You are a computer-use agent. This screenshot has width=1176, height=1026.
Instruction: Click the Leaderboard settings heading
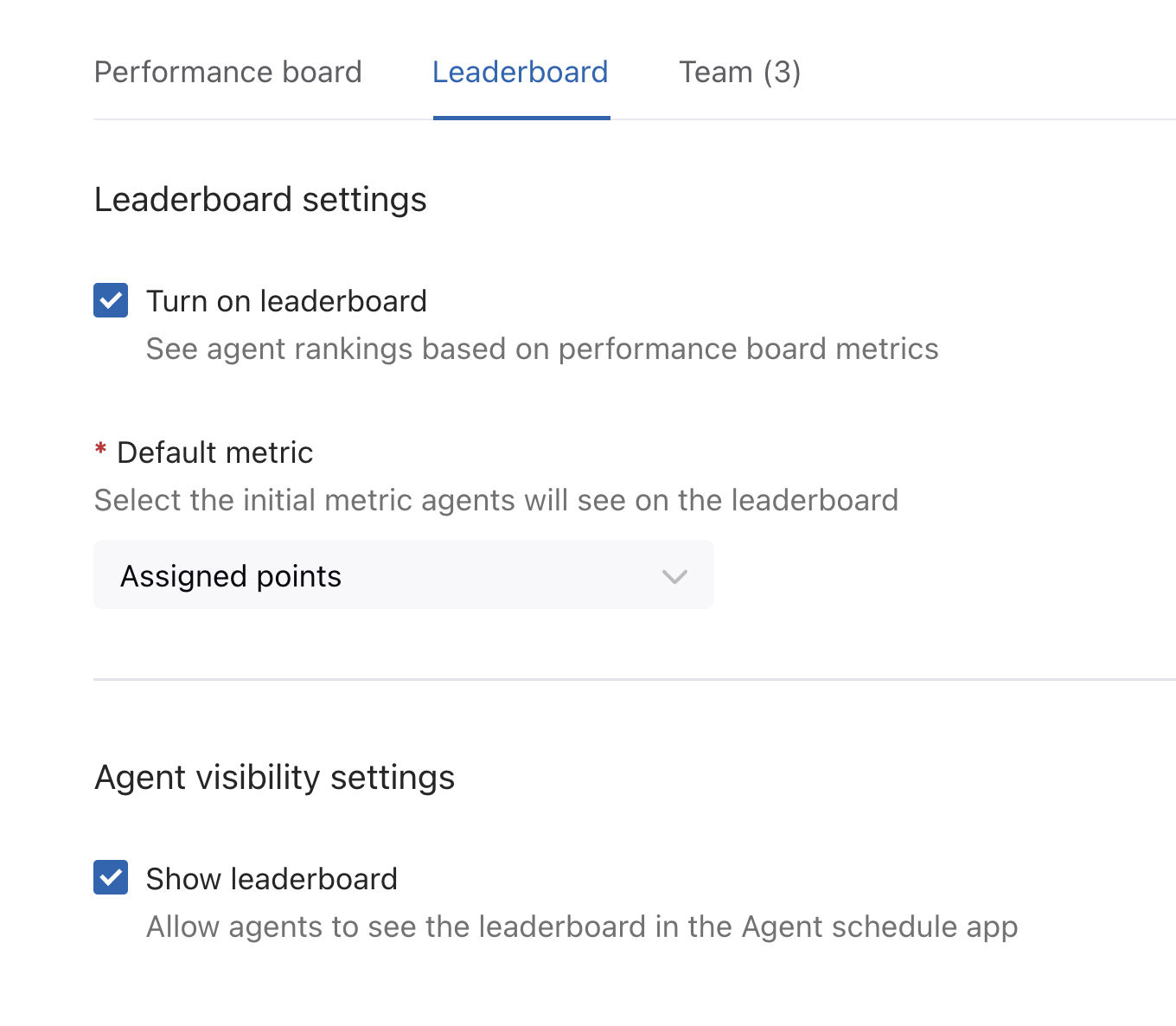[260, 200]
